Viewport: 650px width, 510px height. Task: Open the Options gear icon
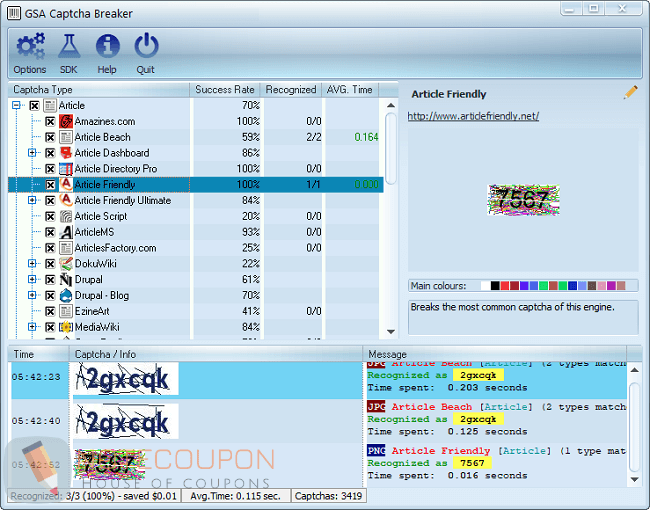coord(30,46)
